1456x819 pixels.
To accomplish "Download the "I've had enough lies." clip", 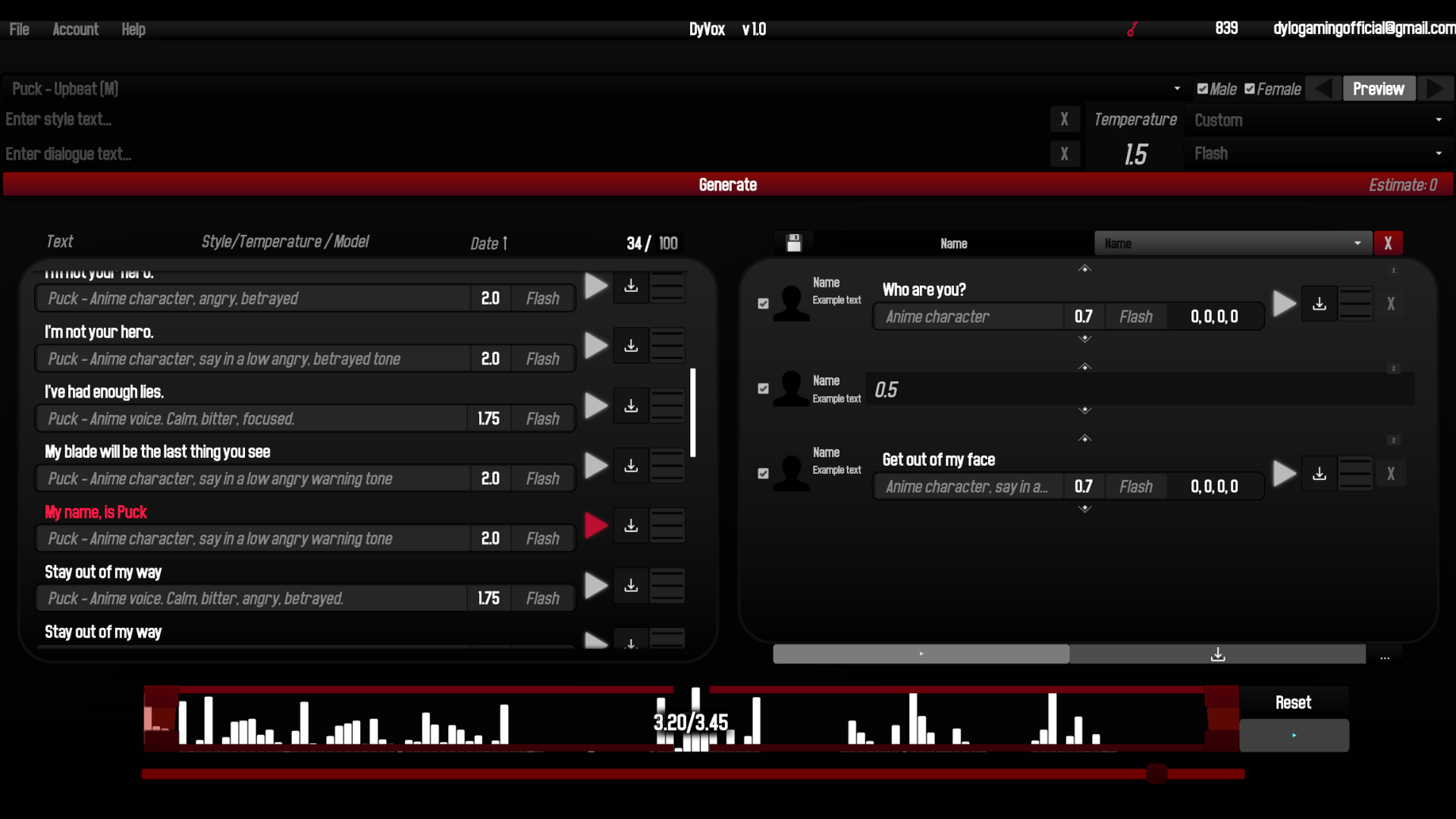I will [x=631, y=406].
